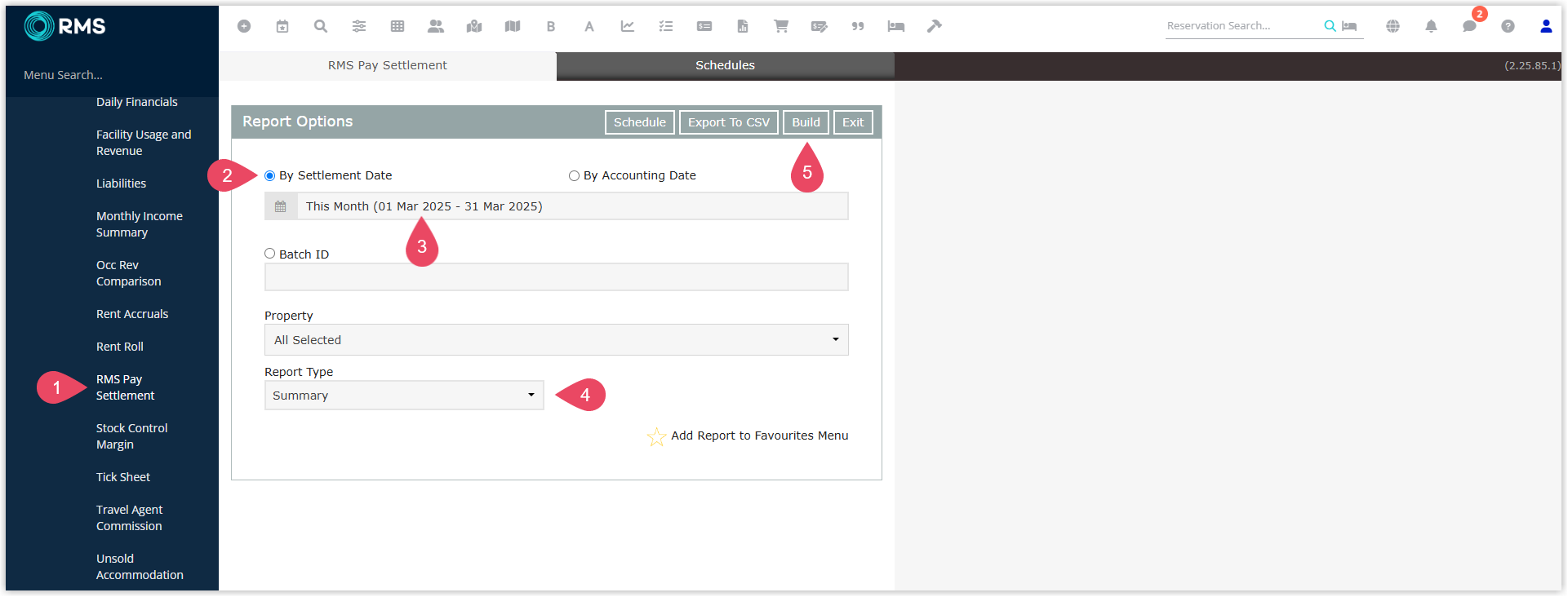
Task: Click the dollar card with pen icon
Action: (820, 26)
